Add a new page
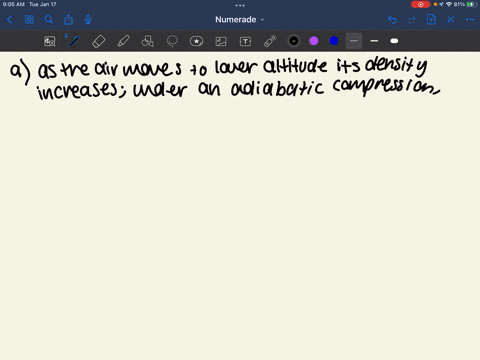Screen dimensions: 480x360 pyautogui.click(x=431, y=20)
